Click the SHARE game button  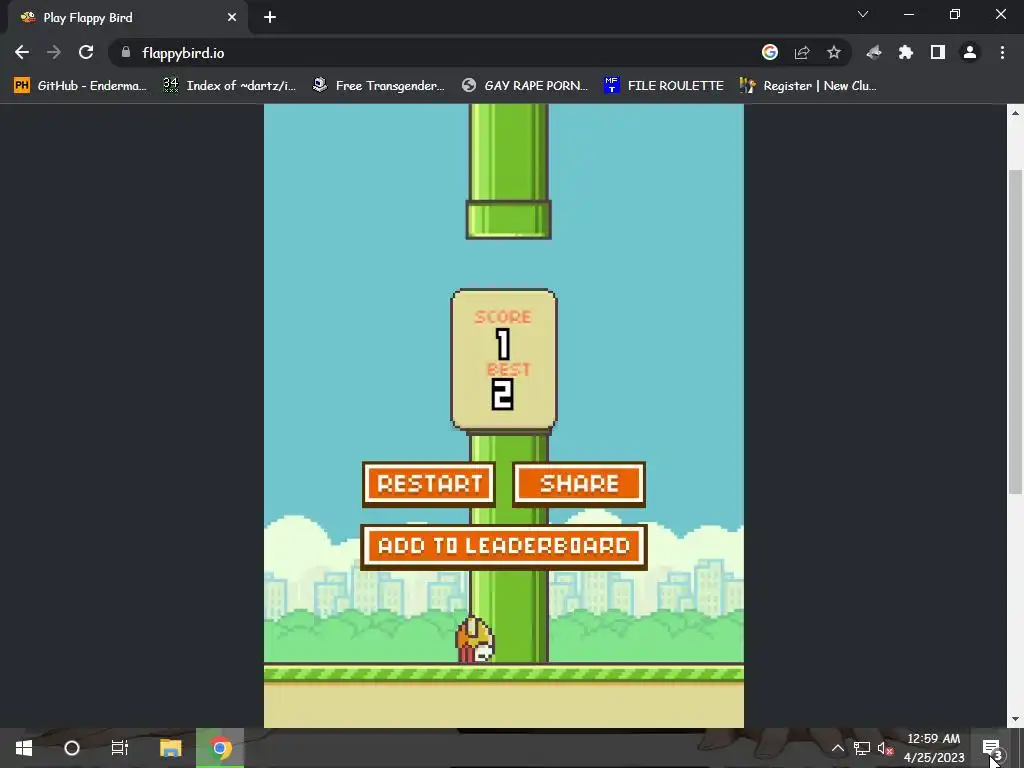(x=579, y=484)
